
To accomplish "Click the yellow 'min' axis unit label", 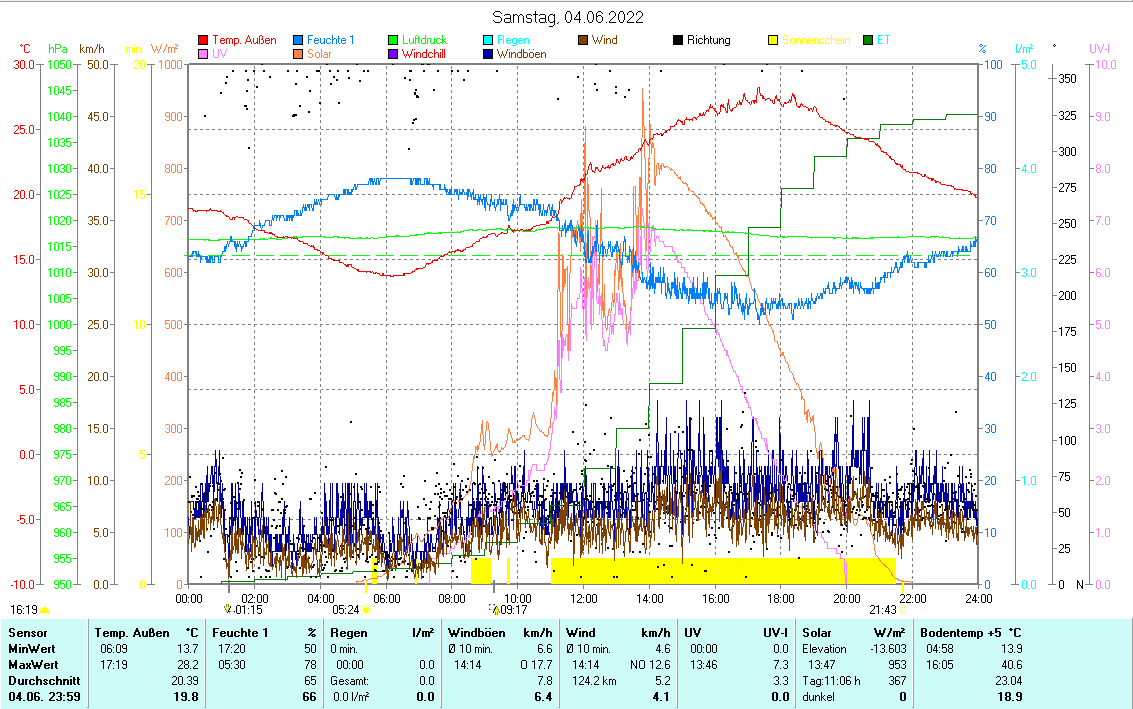I will (134, 49).
